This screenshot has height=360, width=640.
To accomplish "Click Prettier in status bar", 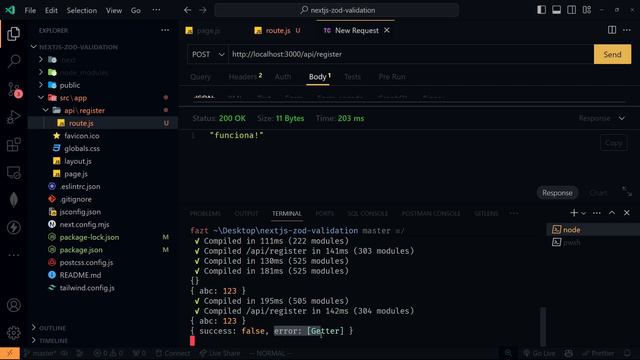I will (x=599, y=353).
